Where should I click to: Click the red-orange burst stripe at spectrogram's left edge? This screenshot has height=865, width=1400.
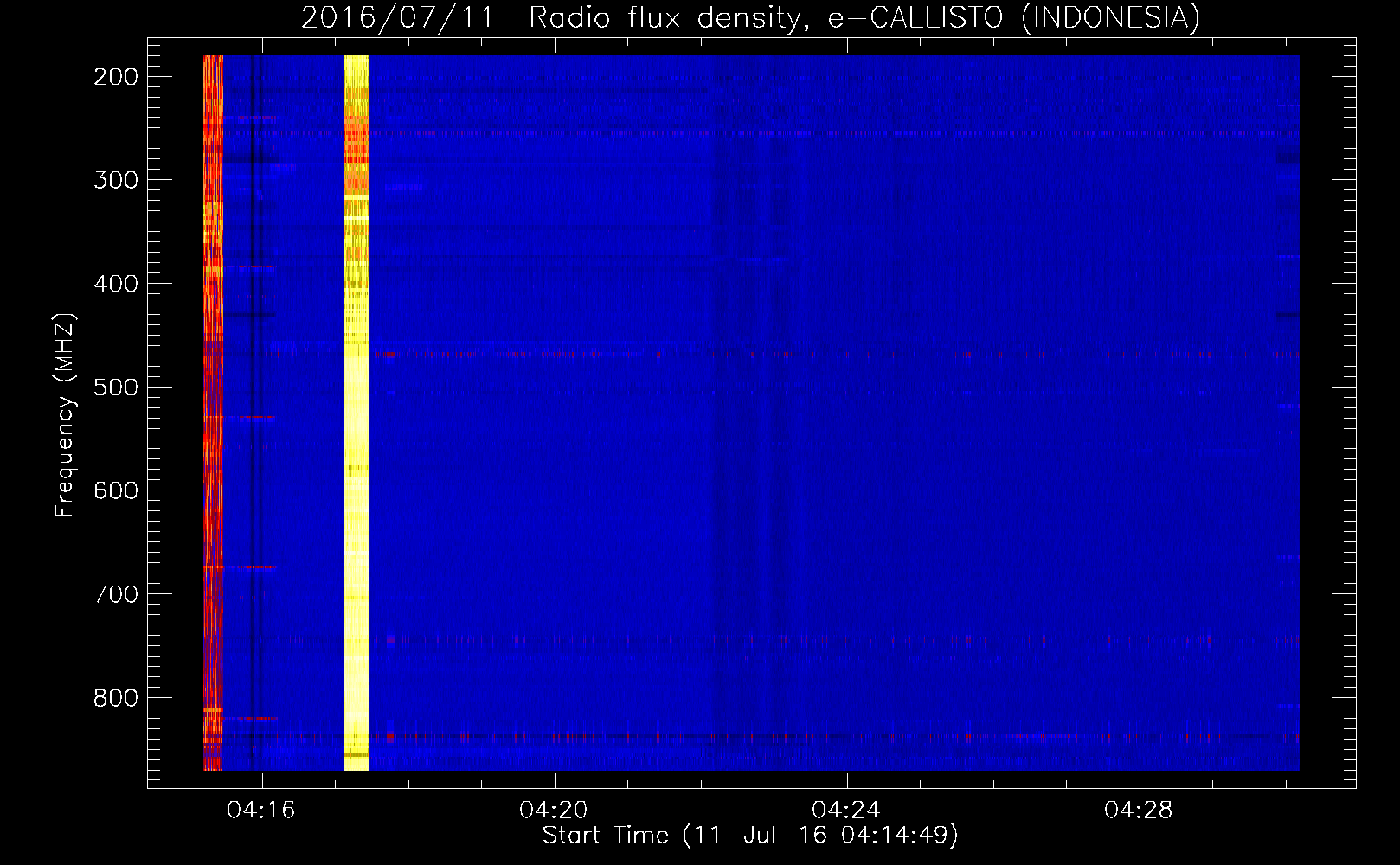(x=213, y=413)
